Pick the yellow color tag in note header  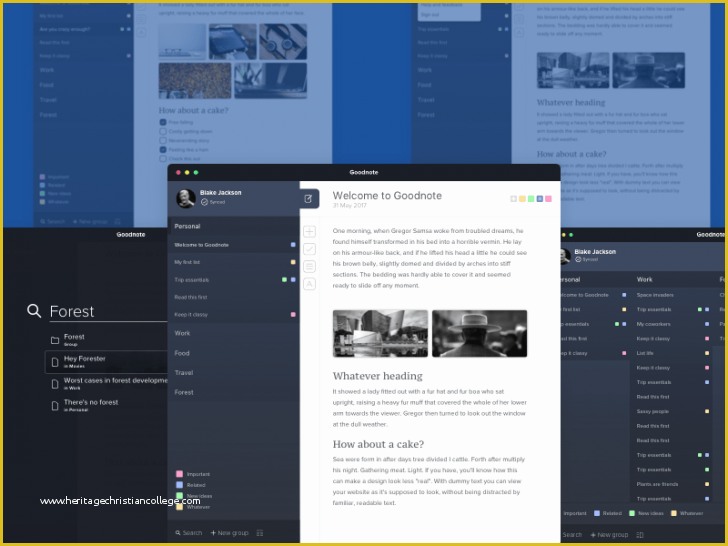pyautogui.click(x=522, y=199)
